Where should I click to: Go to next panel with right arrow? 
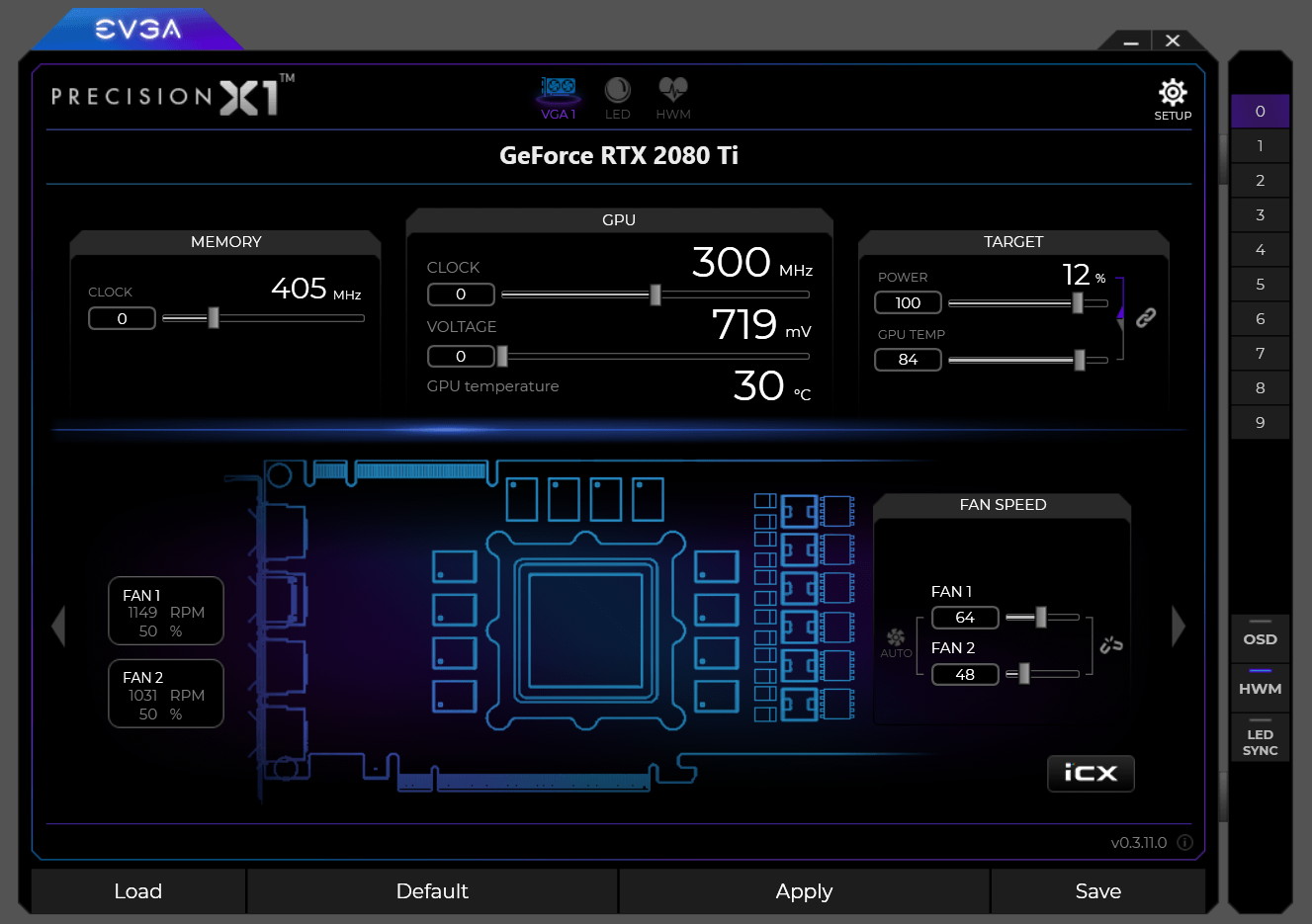1179,626
